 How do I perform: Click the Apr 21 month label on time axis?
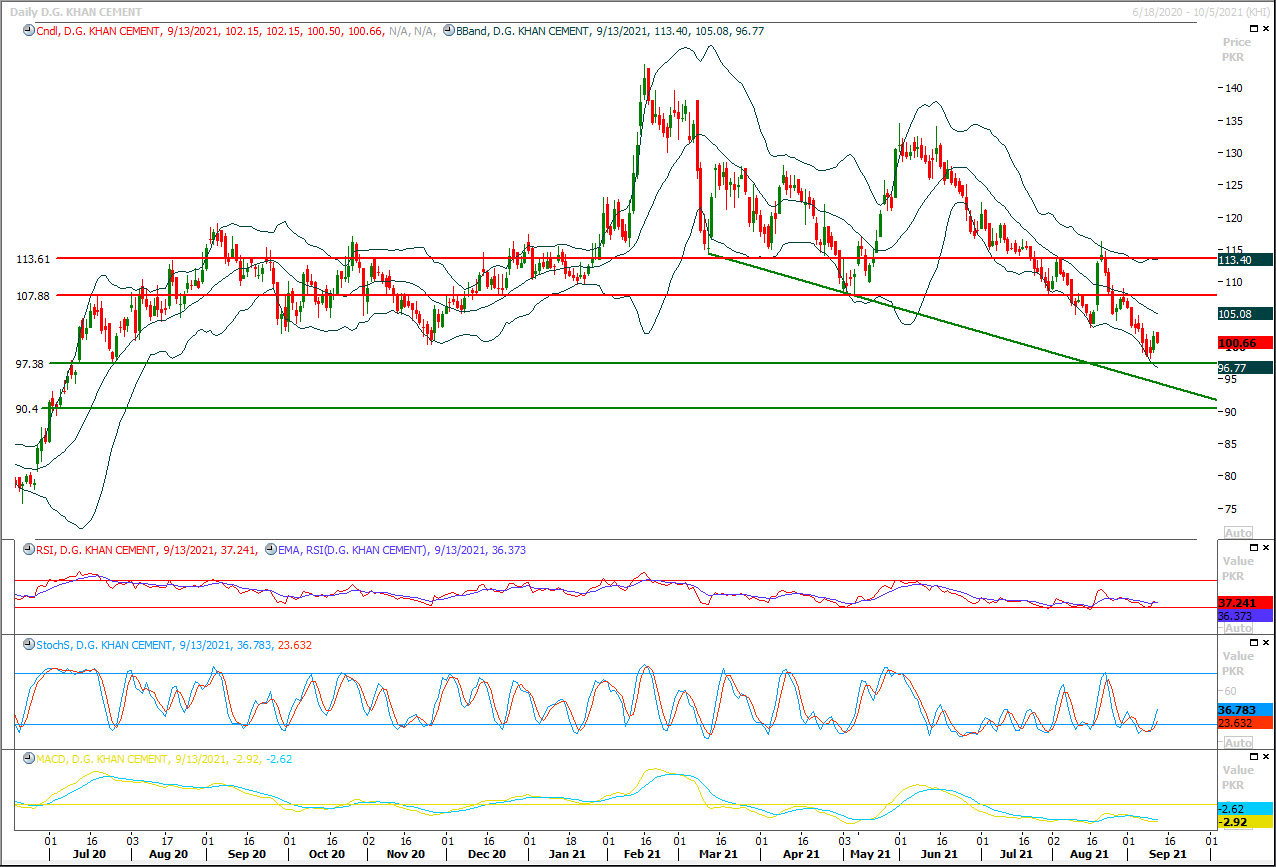coord(800,855)
